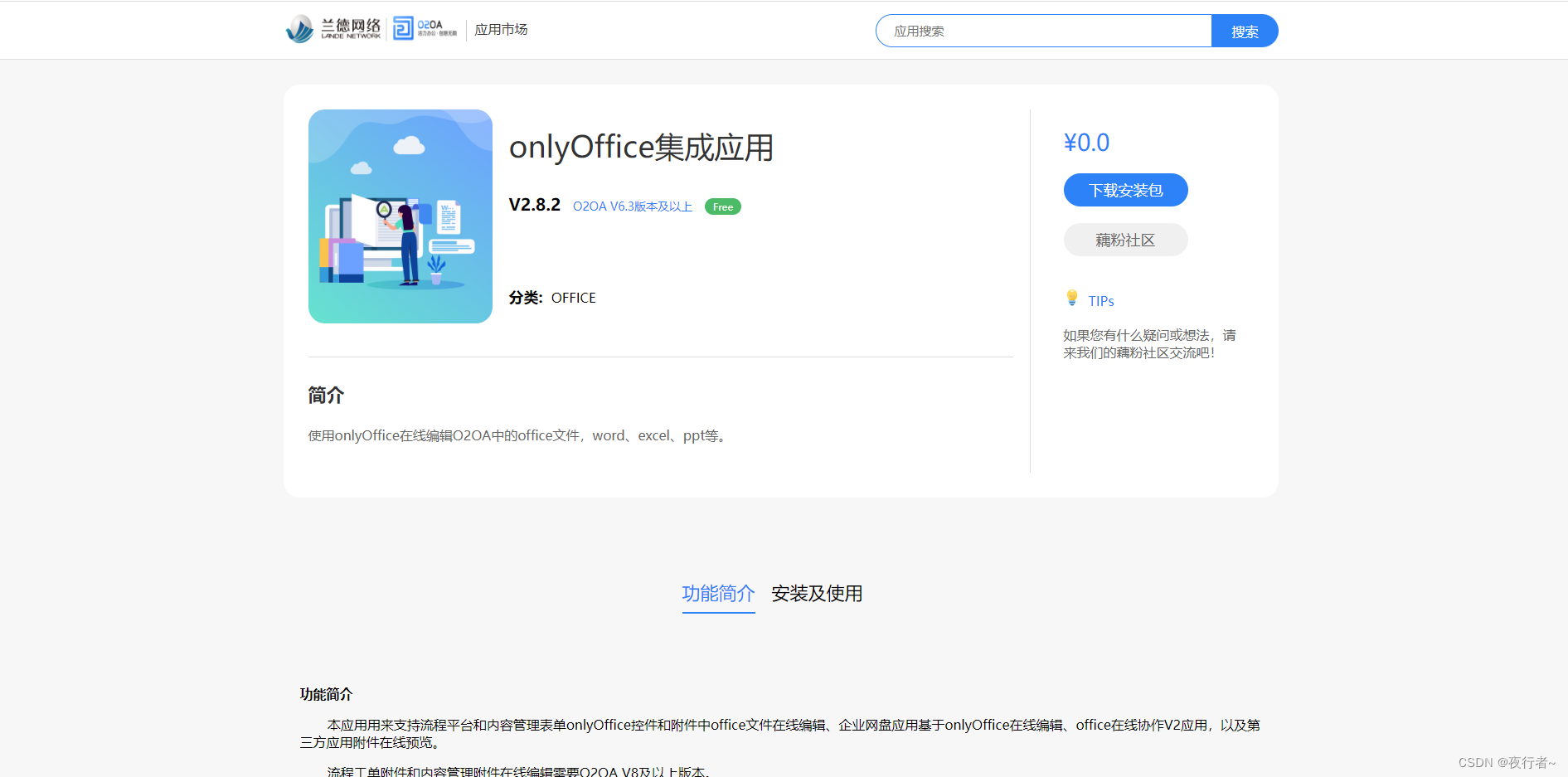The image size is (1568, 777).
Task: Click the V2.8.2 version label
Action: [534, 205]
